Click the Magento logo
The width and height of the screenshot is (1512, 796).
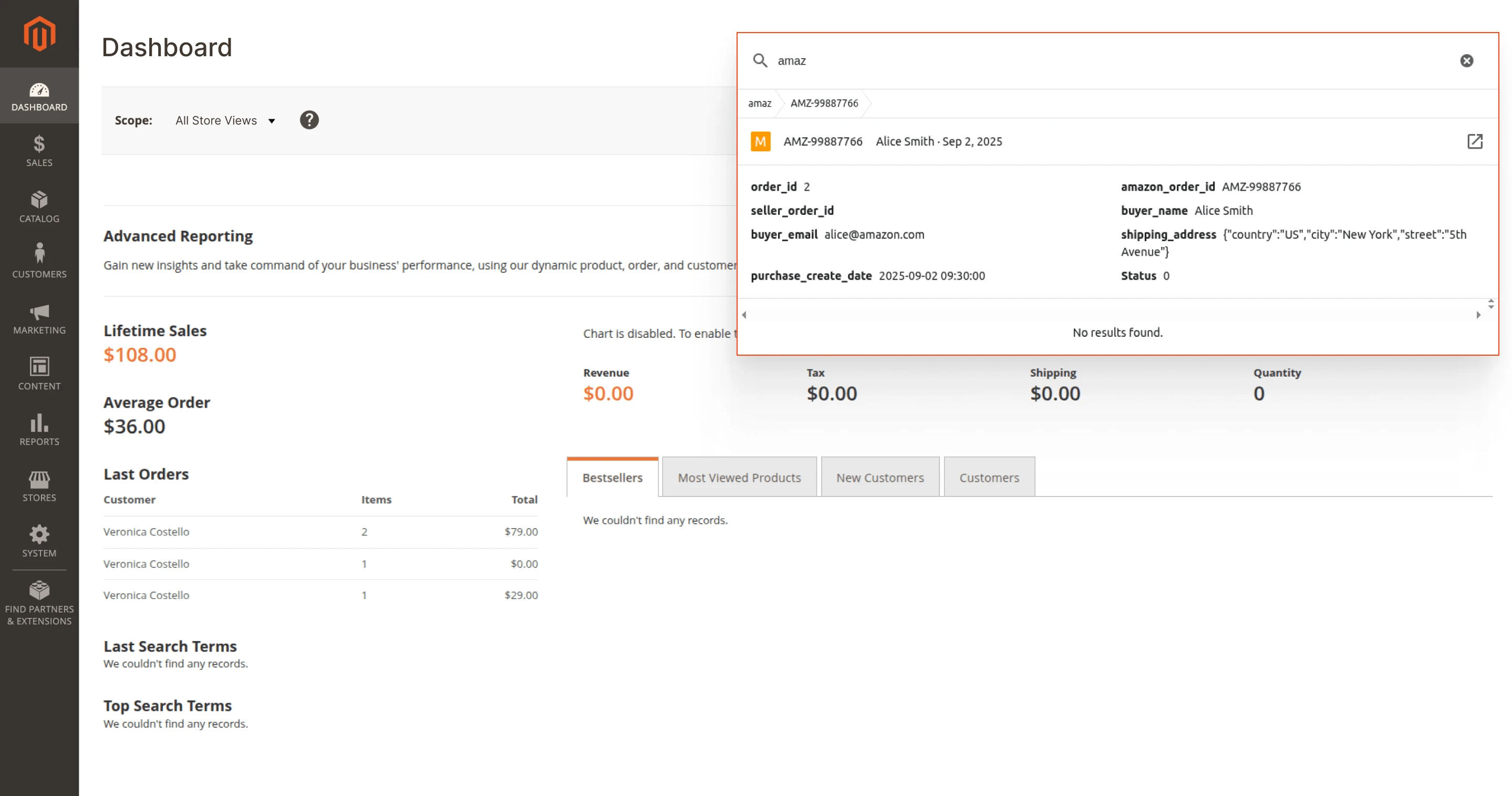39,34
